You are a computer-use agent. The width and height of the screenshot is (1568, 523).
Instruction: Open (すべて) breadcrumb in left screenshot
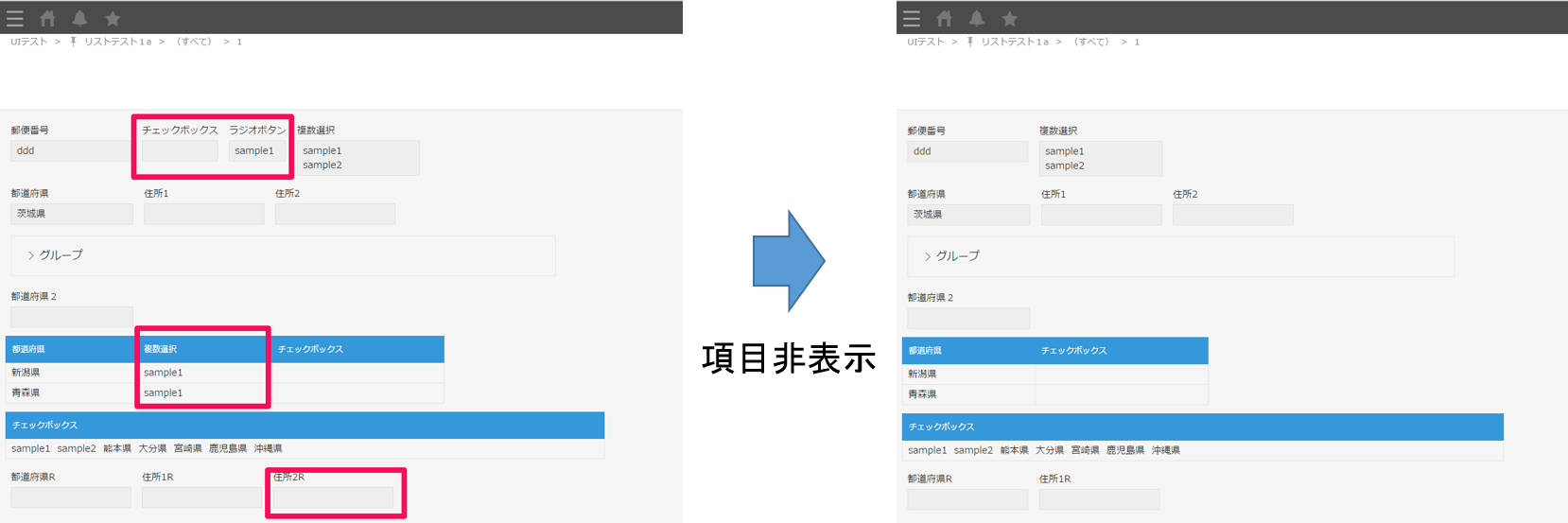194,42
